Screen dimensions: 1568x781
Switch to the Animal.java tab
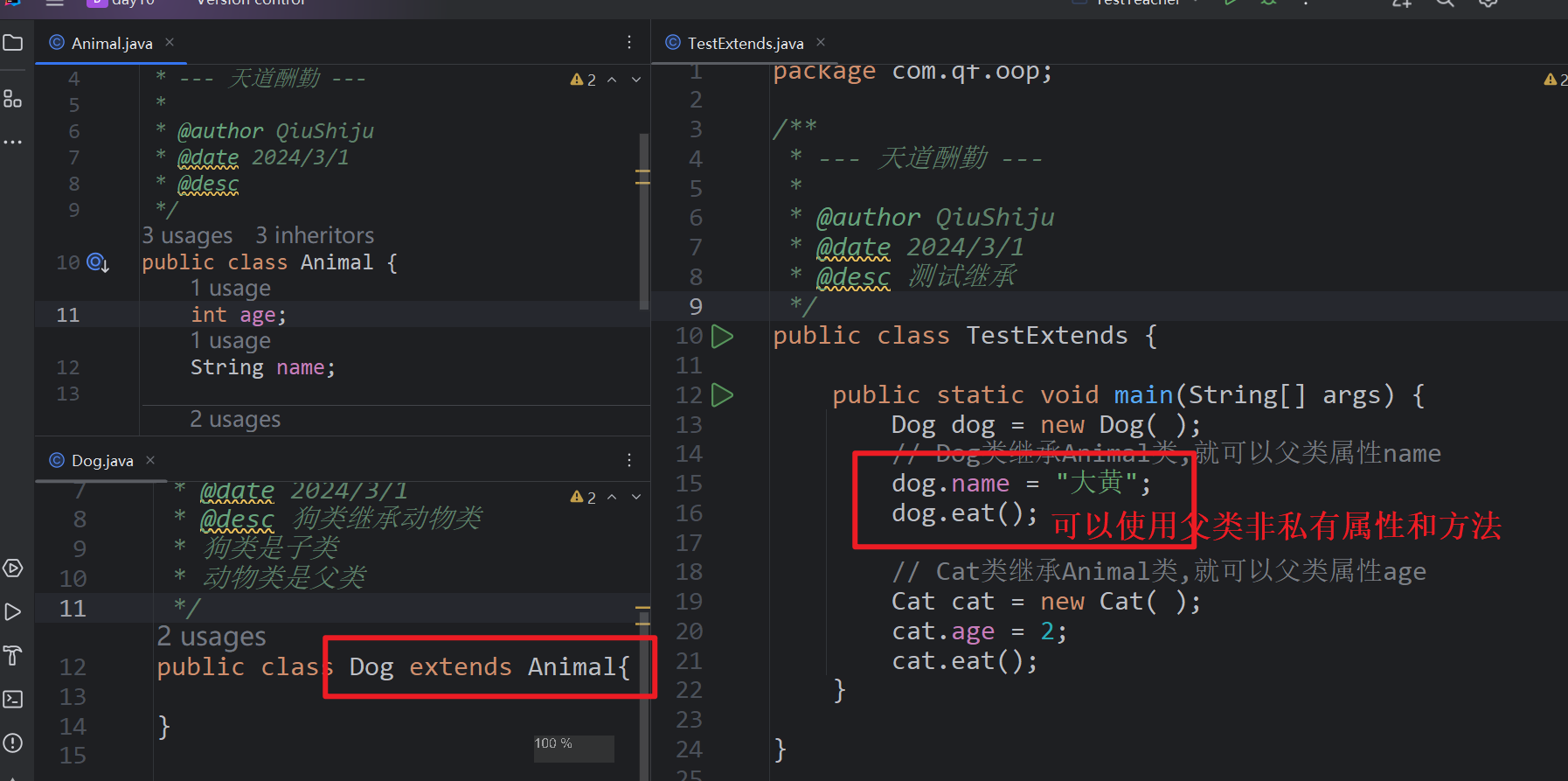click(112, 43)
